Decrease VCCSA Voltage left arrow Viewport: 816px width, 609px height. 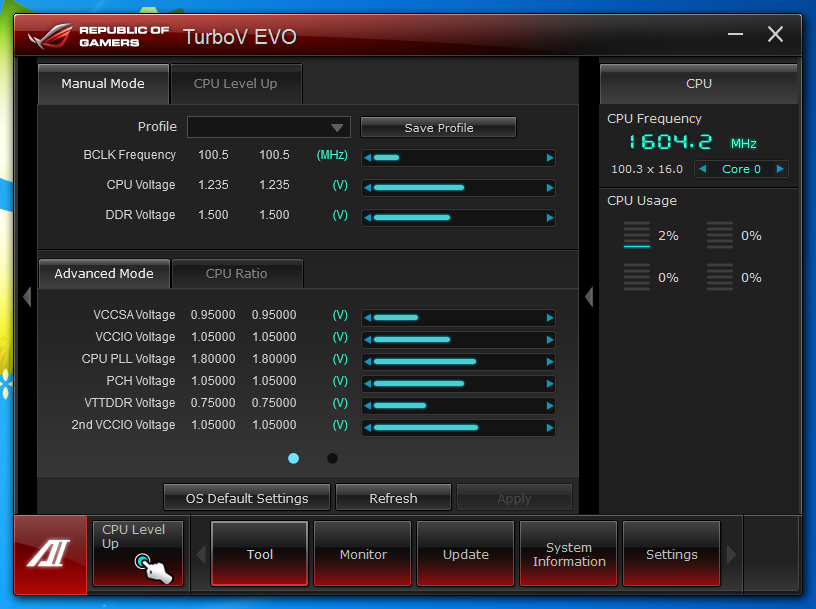[x=367, y=318]
